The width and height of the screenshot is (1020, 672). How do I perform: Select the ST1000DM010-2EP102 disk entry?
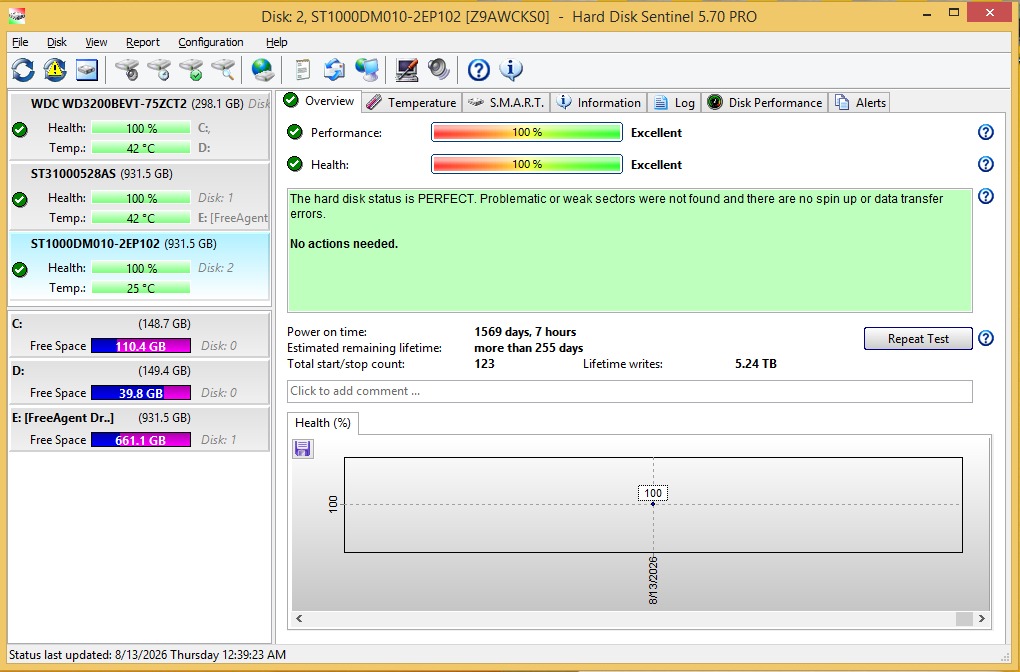pos(139,266)
